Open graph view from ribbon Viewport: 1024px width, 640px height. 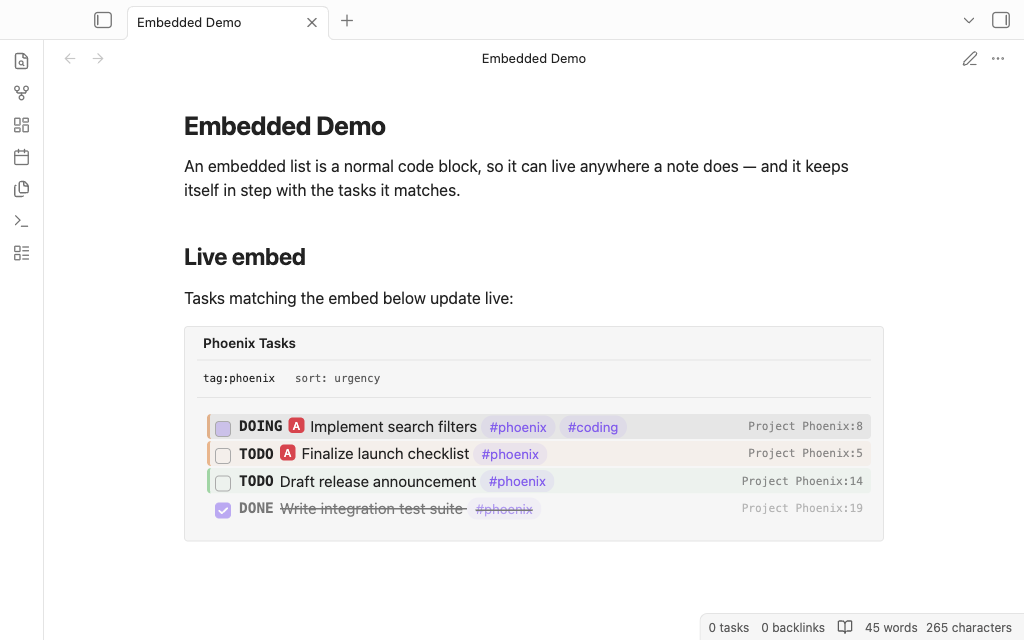coord(22,93)
